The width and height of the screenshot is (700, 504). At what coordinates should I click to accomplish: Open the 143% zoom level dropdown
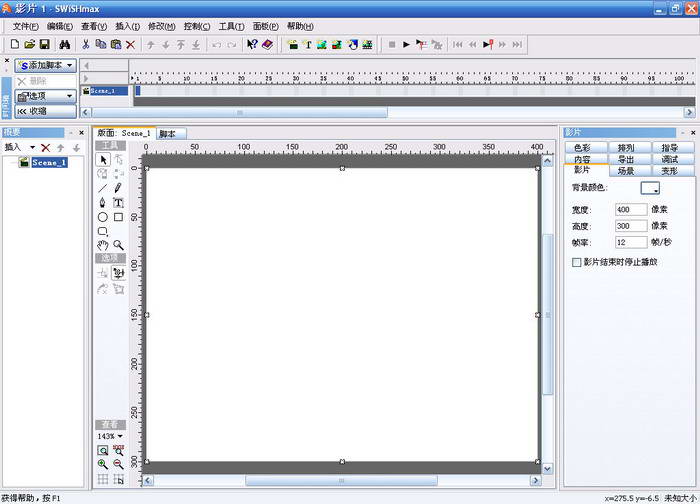tap(110, 436)
